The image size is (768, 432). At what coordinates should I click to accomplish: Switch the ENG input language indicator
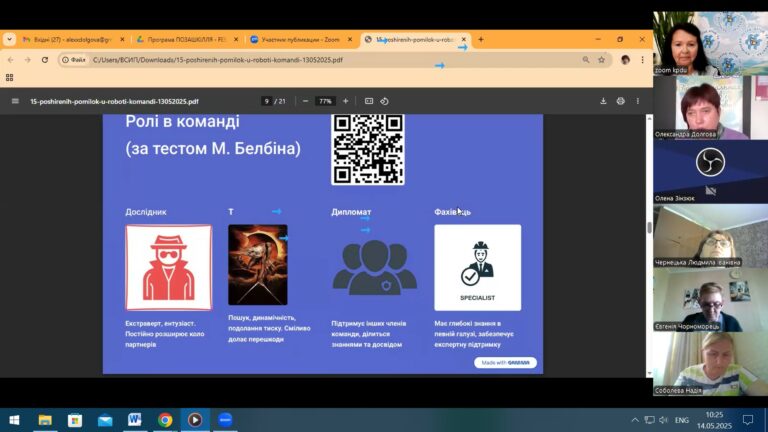point(682,420)
